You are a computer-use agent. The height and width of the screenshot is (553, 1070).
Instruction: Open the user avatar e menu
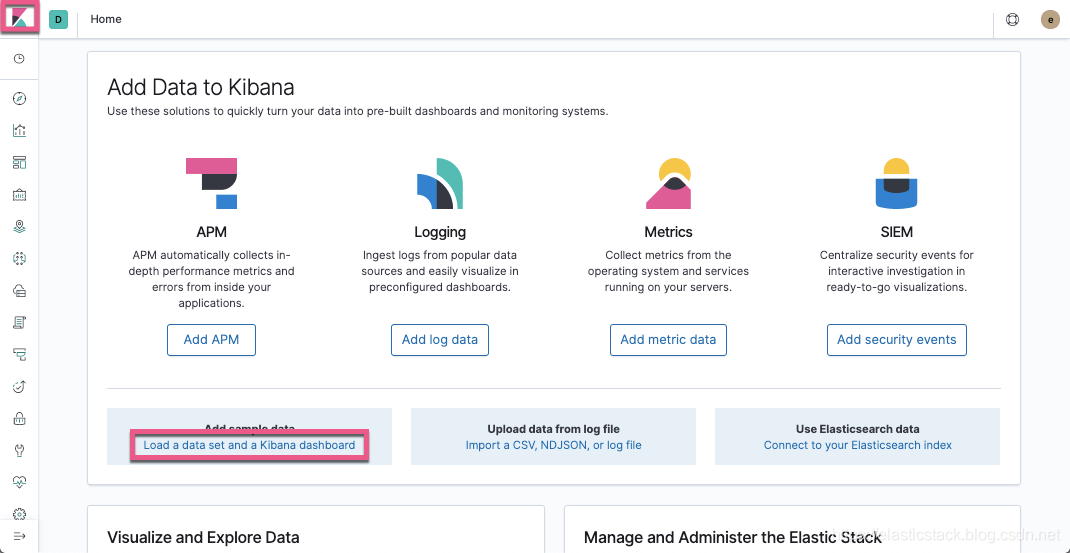(1050, 20)
